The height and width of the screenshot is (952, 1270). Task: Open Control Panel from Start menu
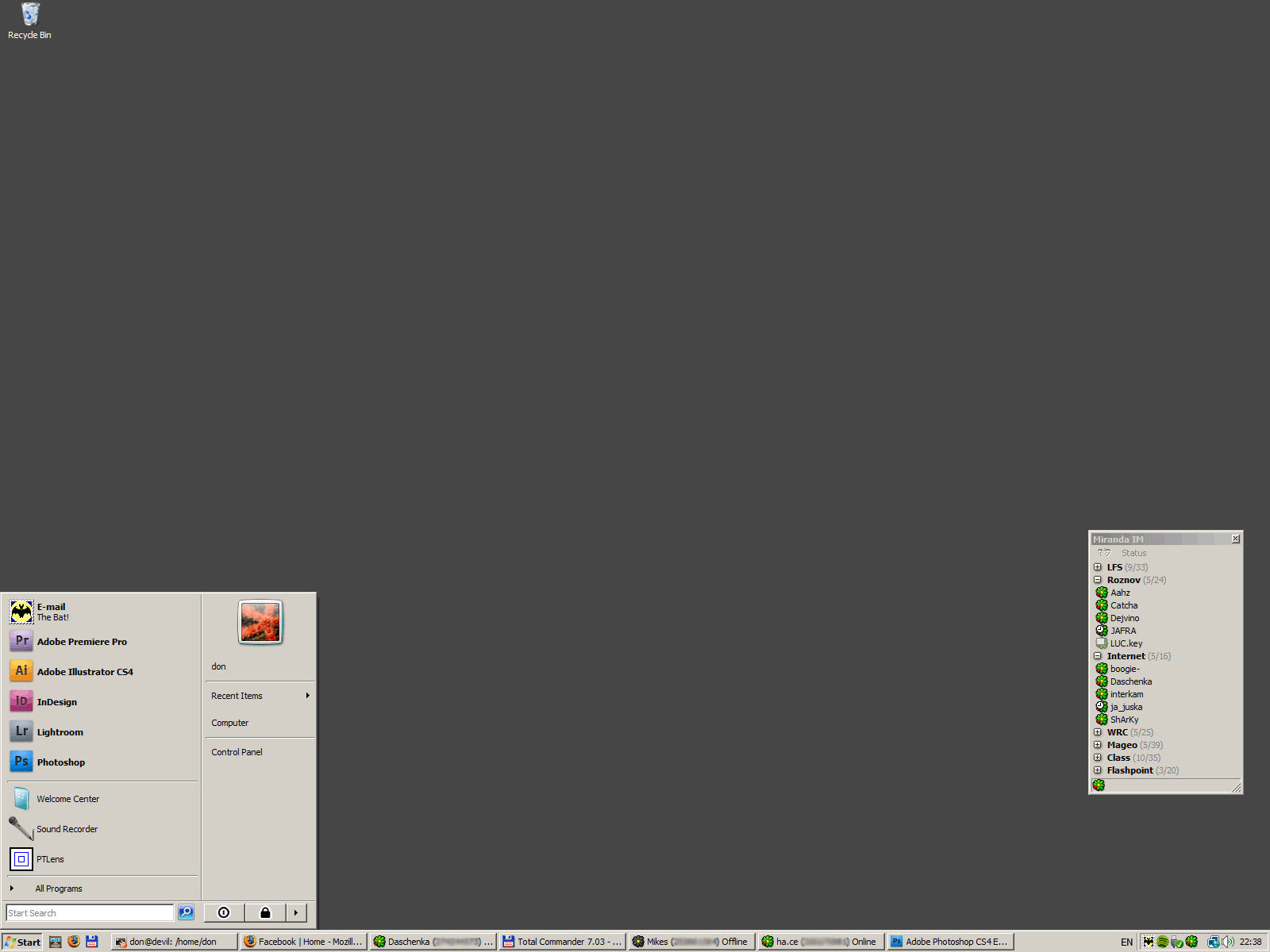(237, 752)
